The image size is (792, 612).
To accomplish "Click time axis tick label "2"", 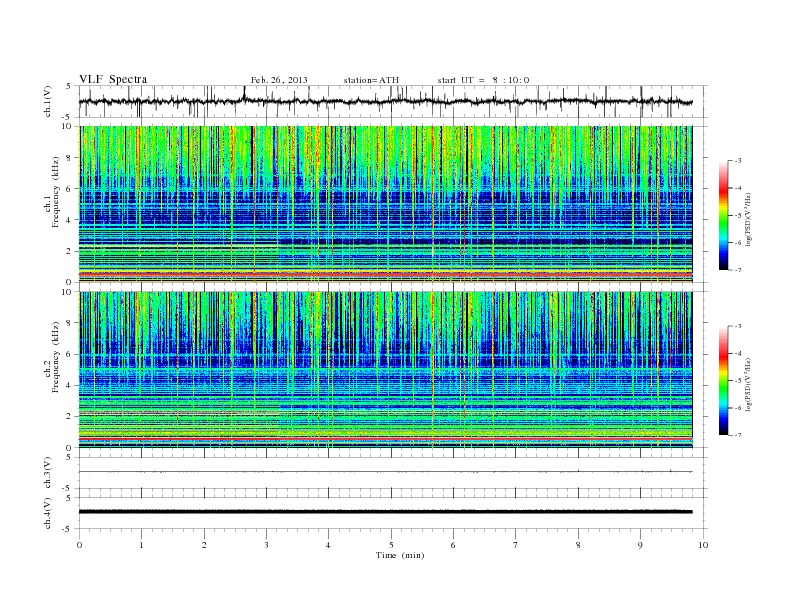I will point(204,545).
